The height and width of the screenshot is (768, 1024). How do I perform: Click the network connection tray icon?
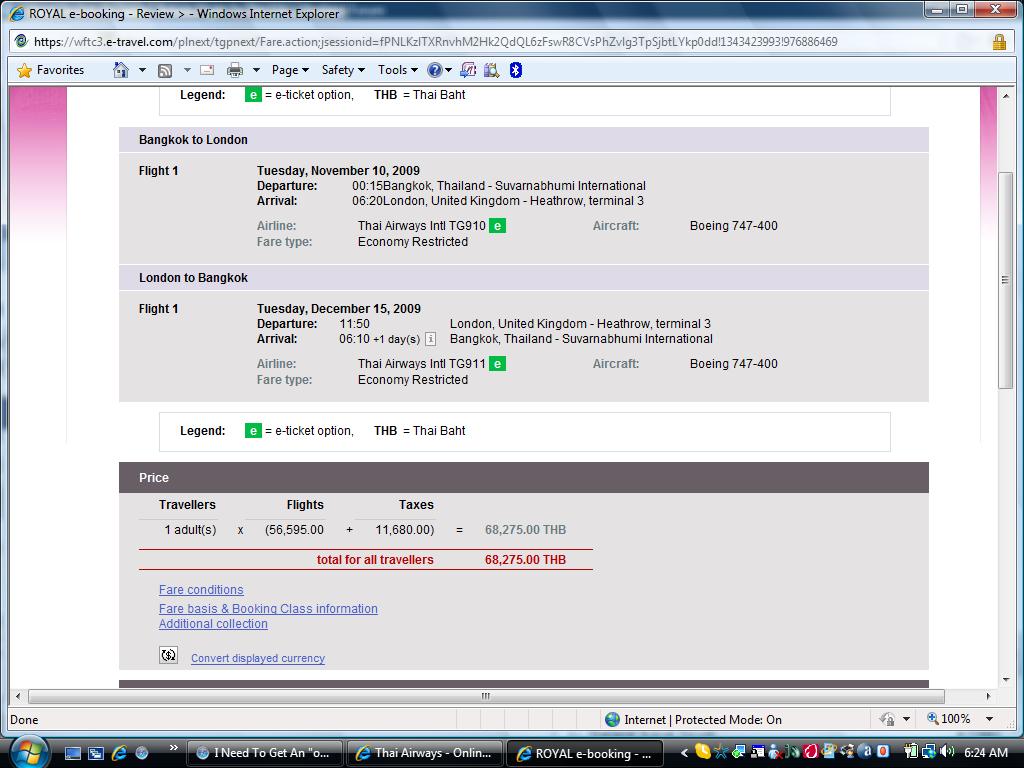[x=929, y=752]
